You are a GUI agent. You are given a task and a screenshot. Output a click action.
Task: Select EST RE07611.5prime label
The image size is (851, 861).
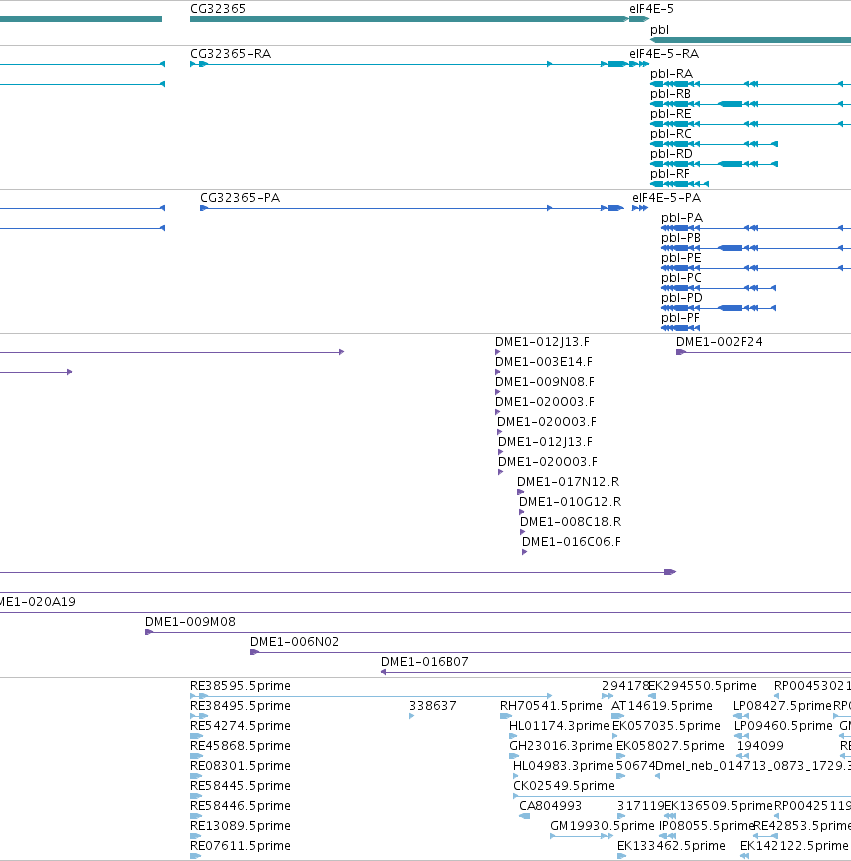240,846
